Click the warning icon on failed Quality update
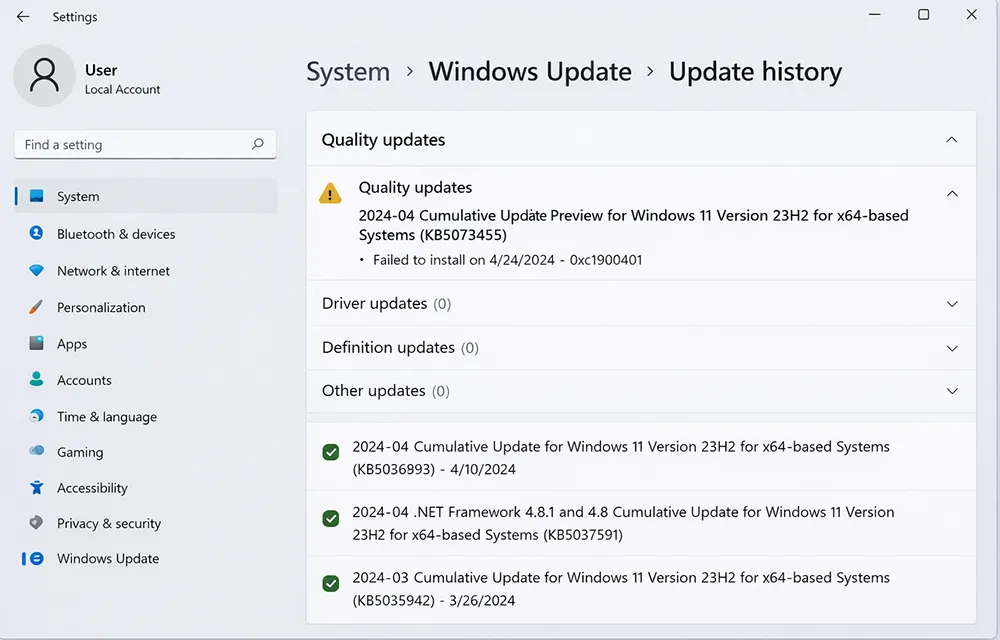 [330, 193]
